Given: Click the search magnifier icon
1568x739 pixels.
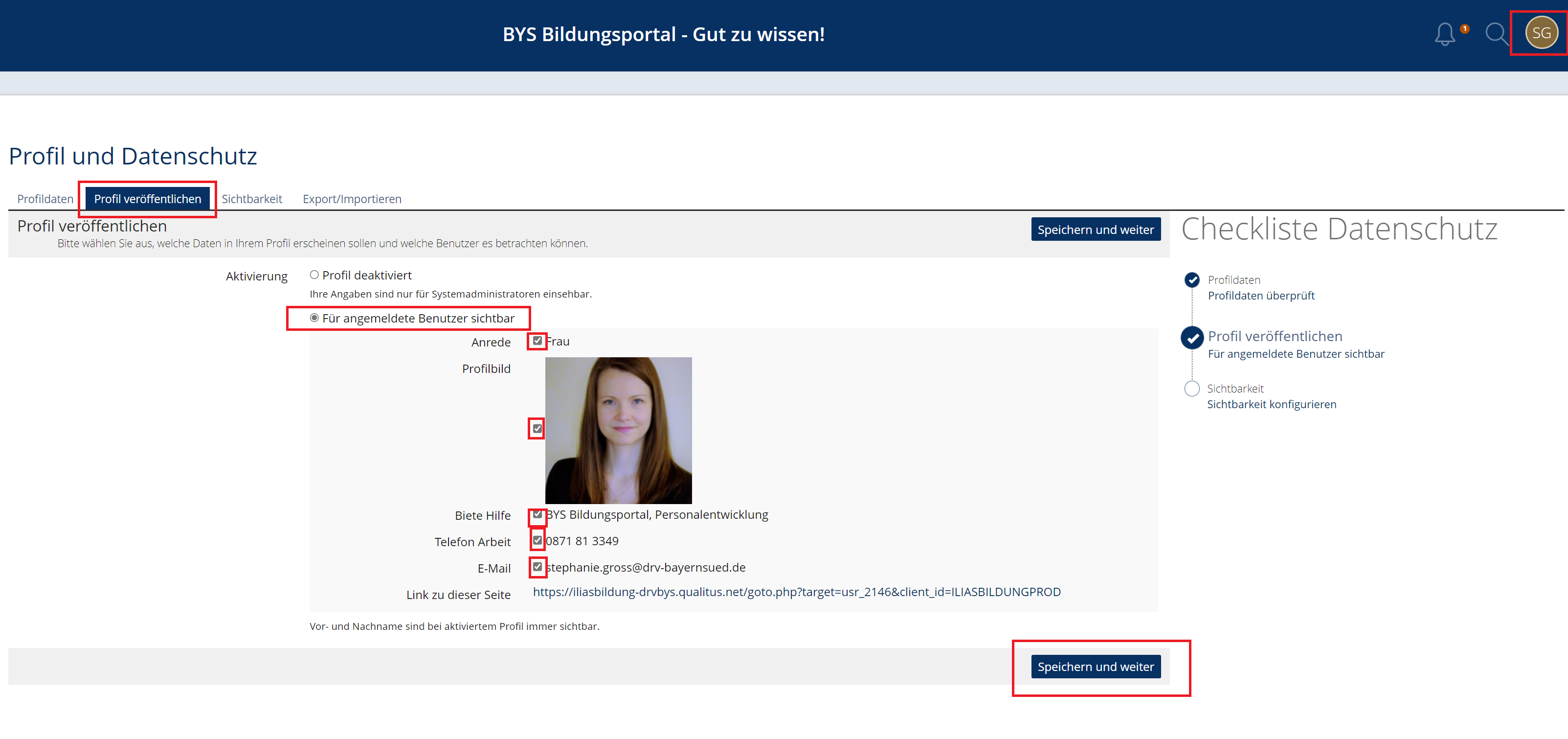Looking at the screenshot, I should [x=1495, y=33].
